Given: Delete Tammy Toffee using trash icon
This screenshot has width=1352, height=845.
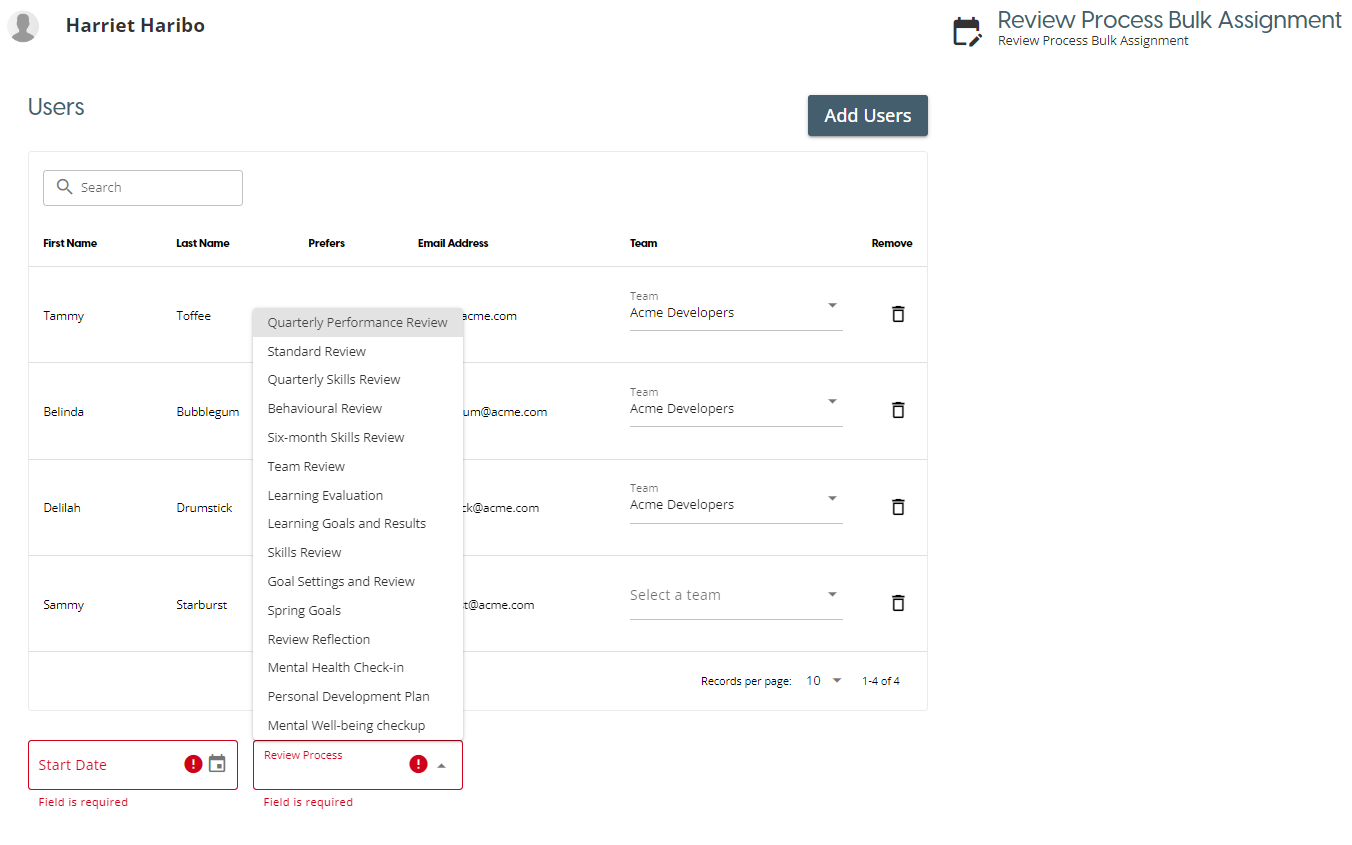Looking at the screenshot, I should point(898,314).
